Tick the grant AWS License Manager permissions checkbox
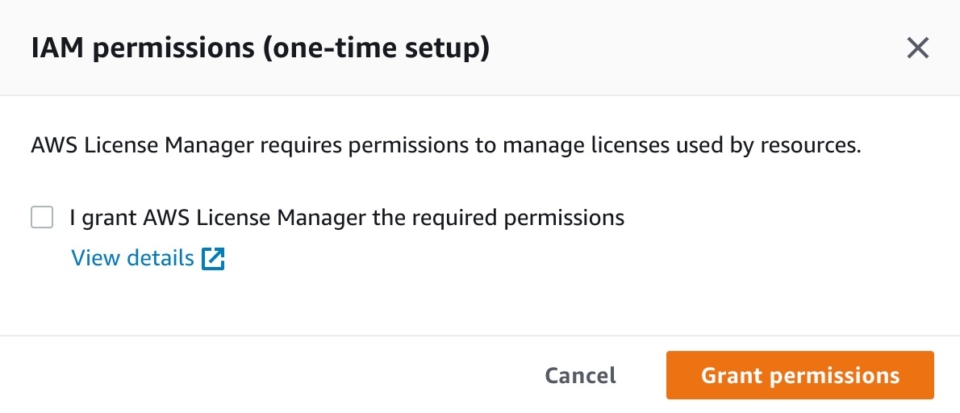 pos(42,217)
